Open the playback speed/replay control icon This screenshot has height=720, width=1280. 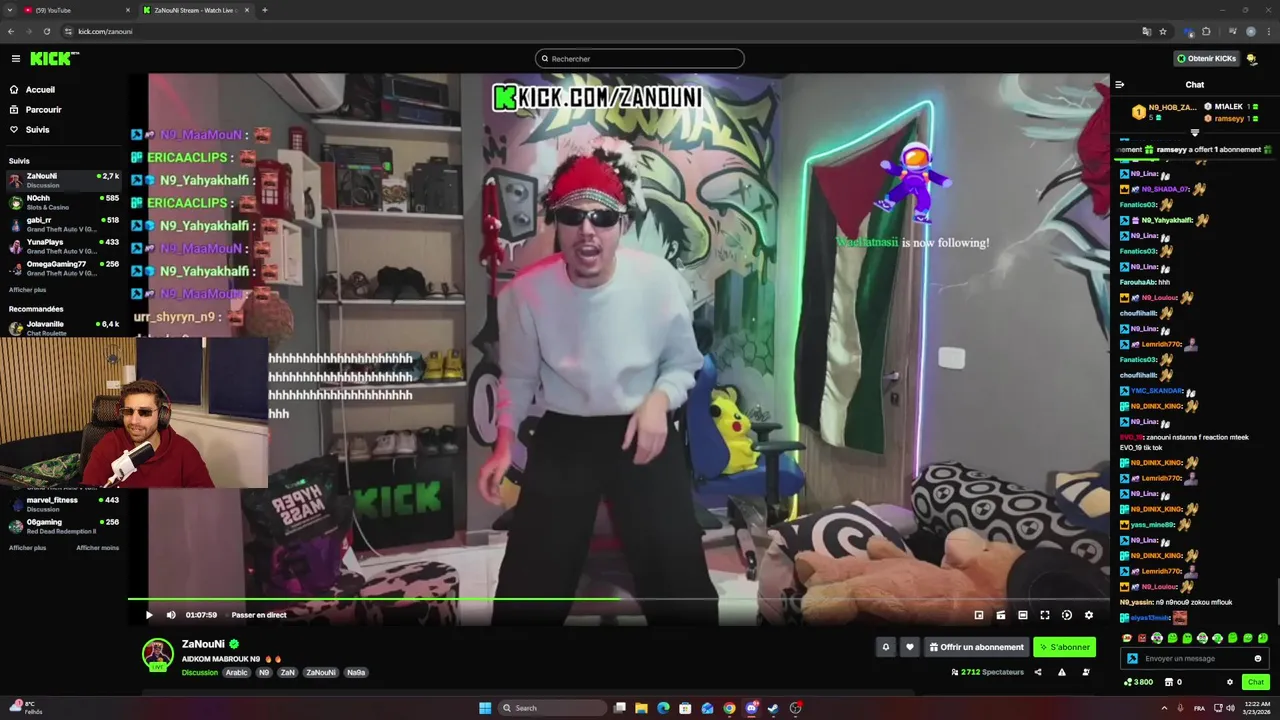[x=1067, y=615]
